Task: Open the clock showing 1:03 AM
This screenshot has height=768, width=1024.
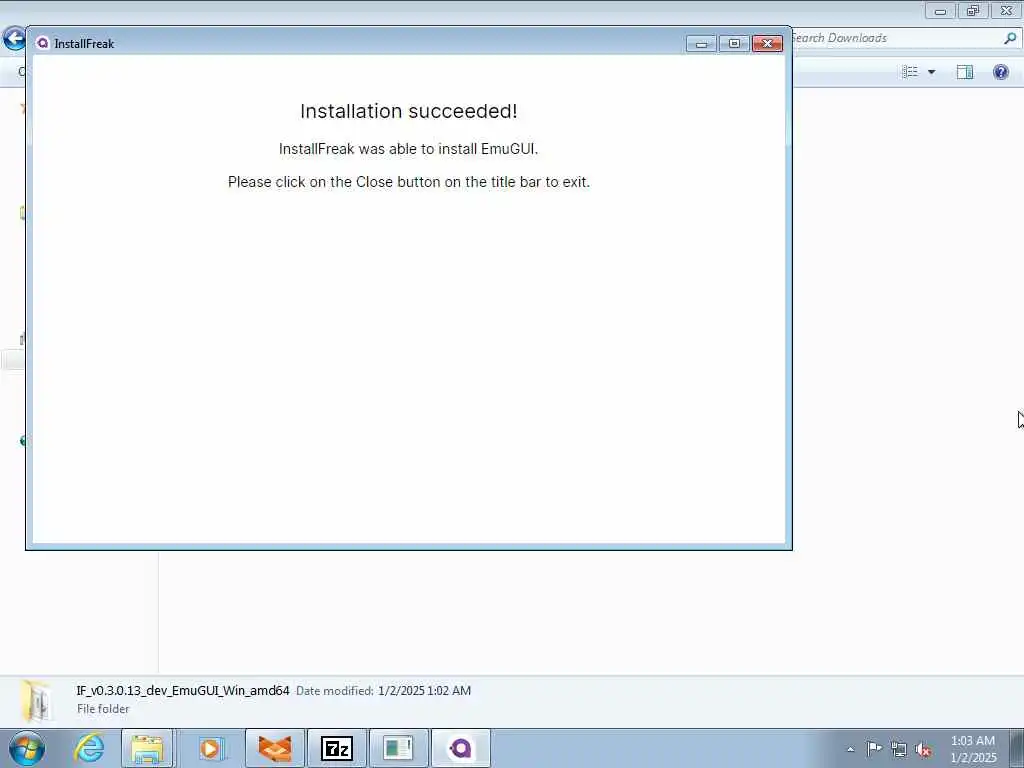Action: 972,749
